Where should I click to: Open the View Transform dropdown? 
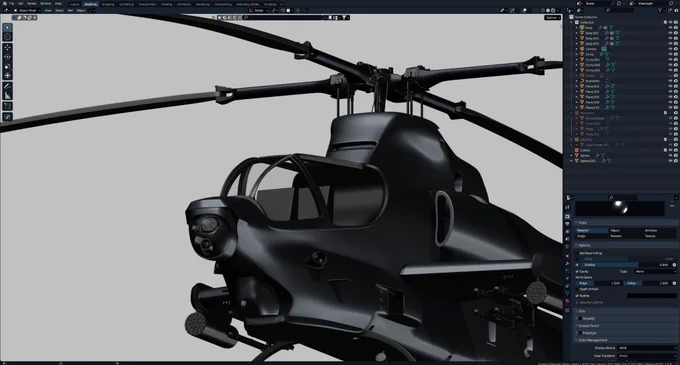coord(647,356)
